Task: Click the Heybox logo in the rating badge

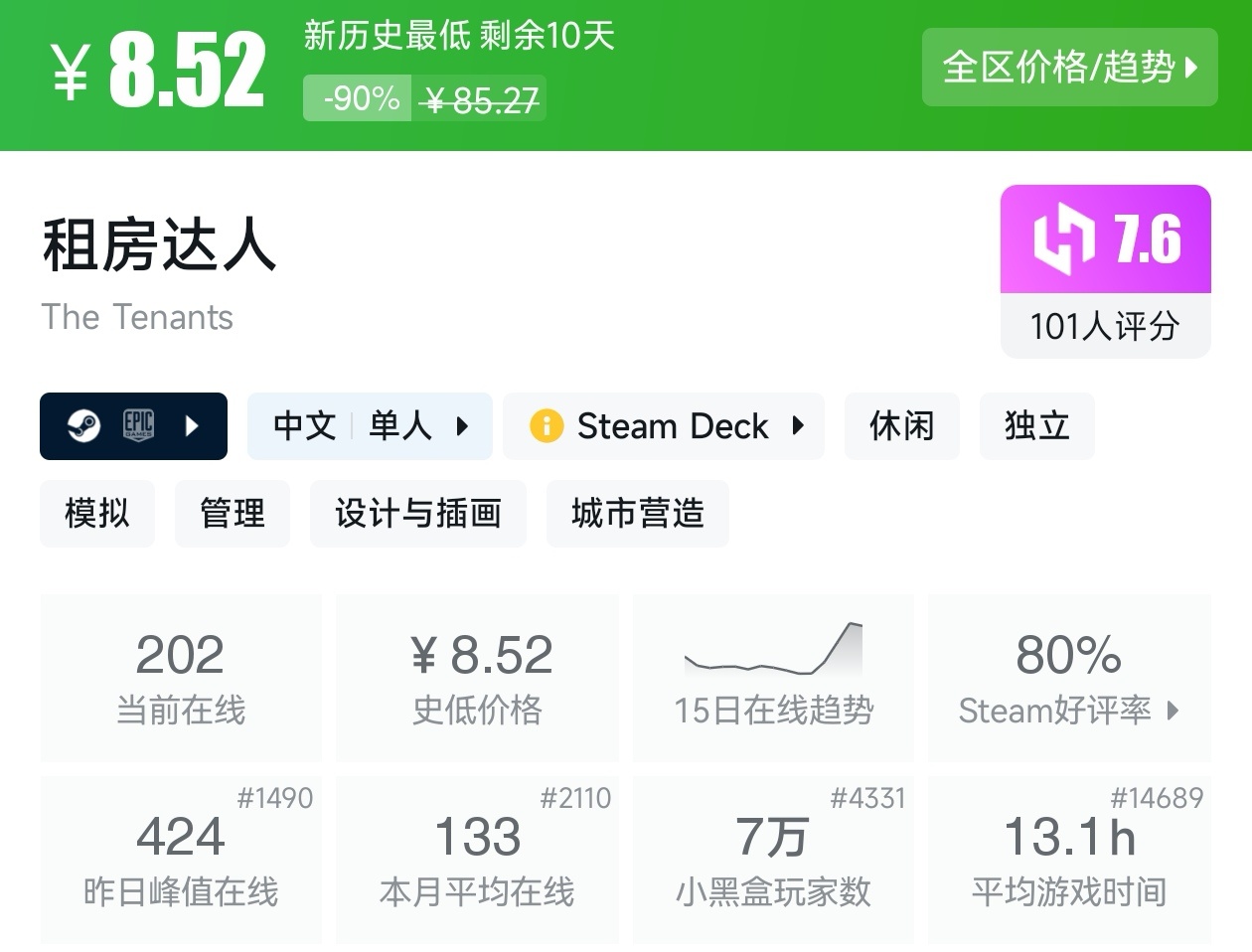Action: (1062, 238)
